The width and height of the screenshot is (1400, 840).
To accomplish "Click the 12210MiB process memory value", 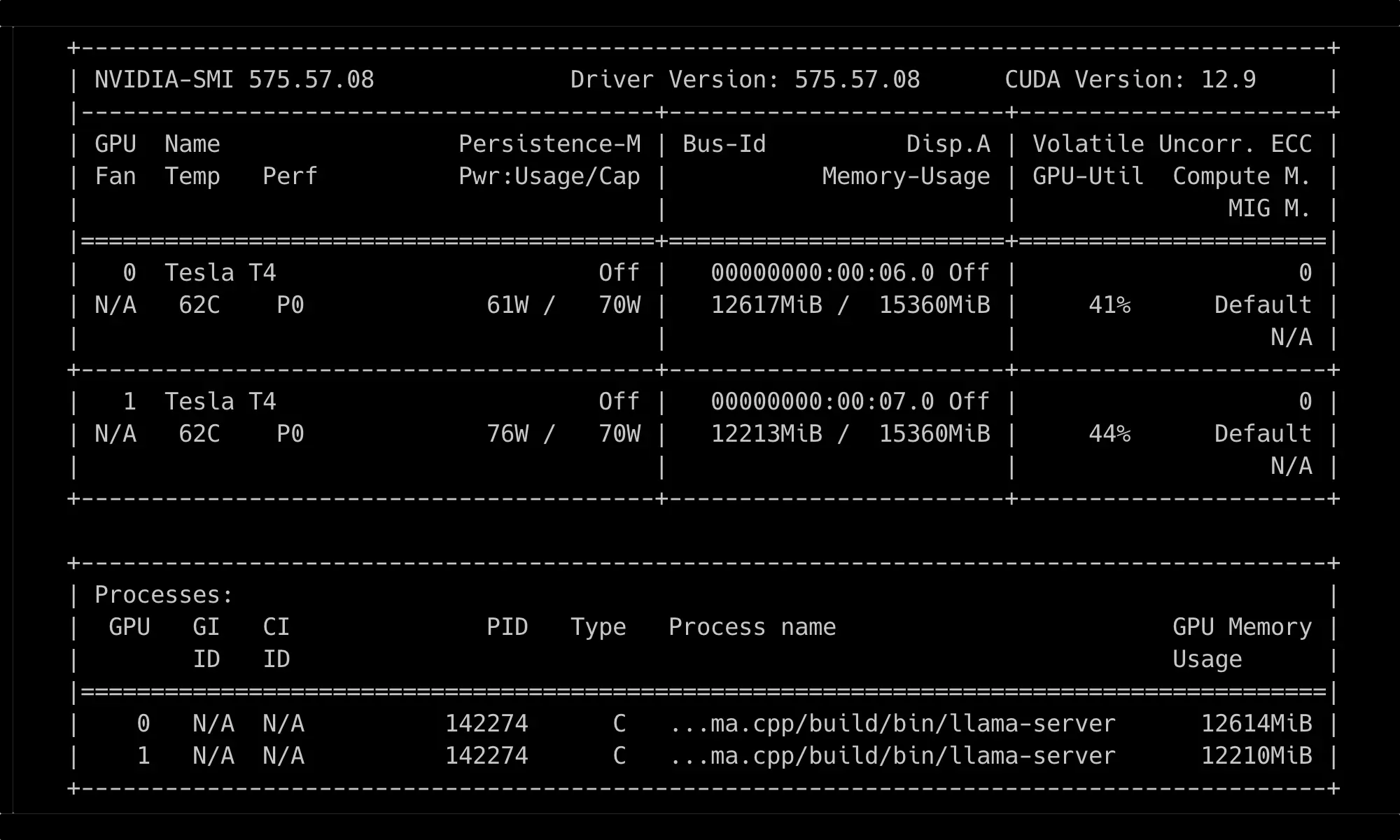I will pyautogui.click(x=1256, y=756).
